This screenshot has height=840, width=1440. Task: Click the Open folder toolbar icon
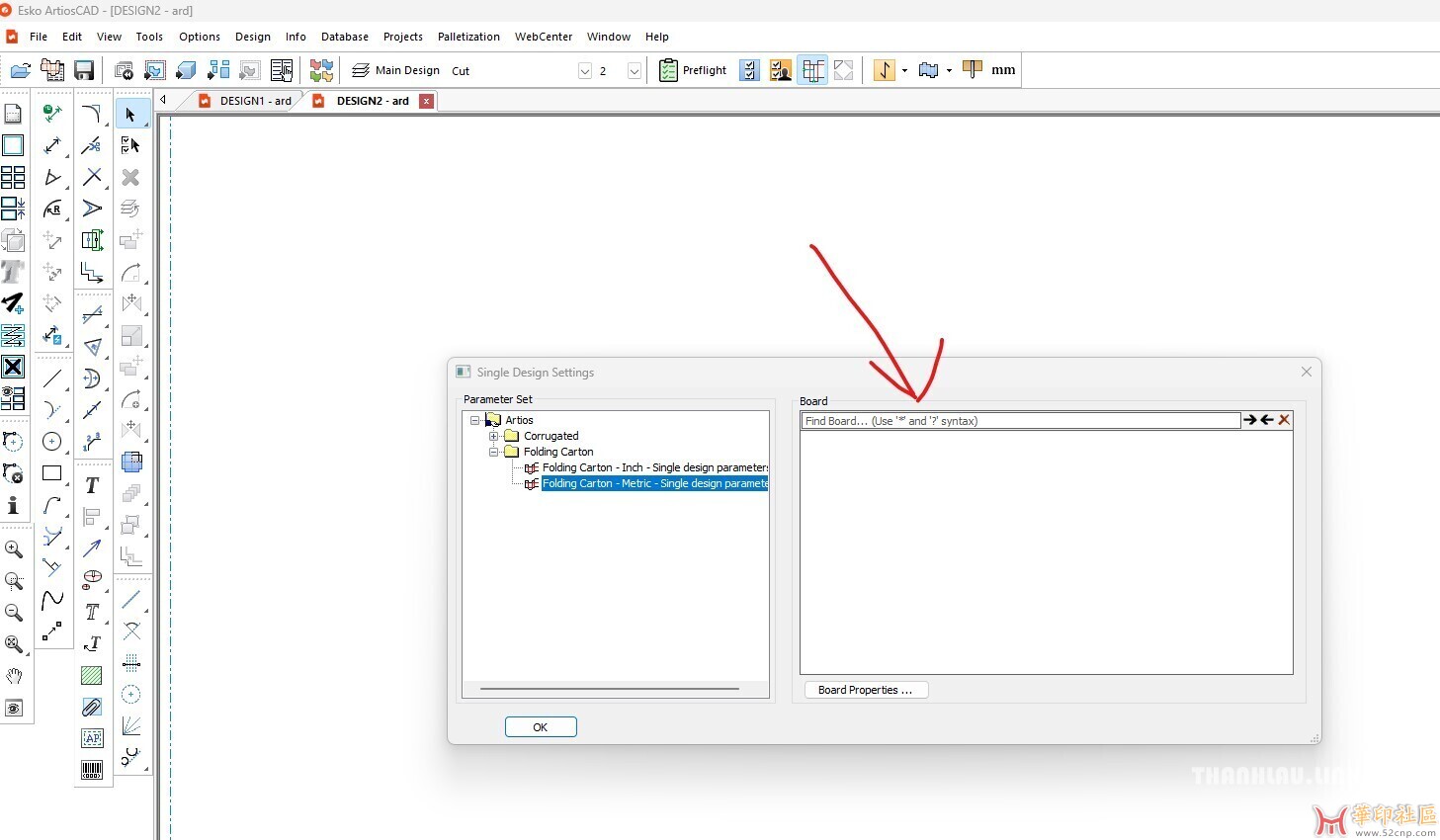20,70
